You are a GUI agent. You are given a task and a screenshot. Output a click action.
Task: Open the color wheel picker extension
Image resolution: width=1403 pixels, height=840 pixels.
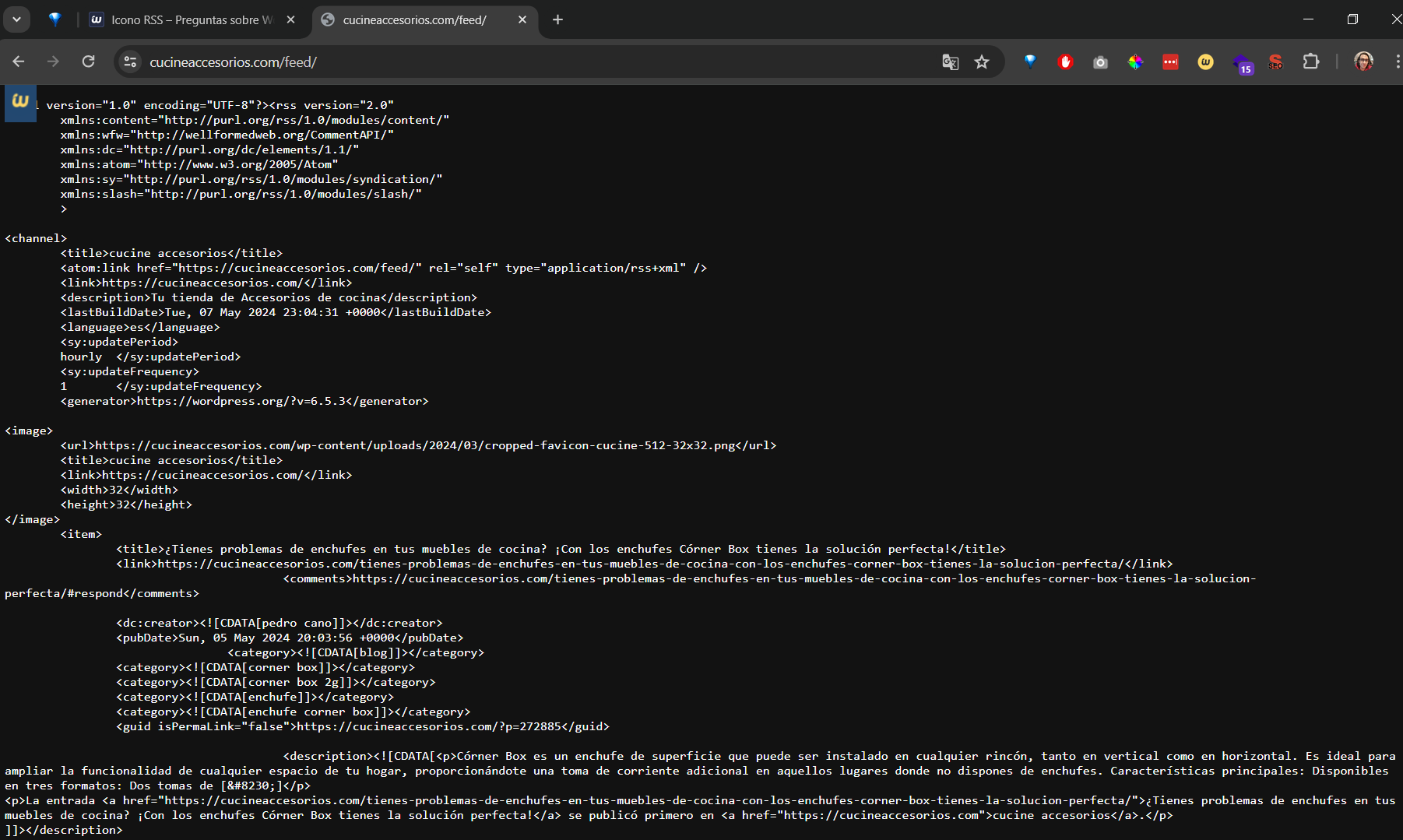point(1135,62)
